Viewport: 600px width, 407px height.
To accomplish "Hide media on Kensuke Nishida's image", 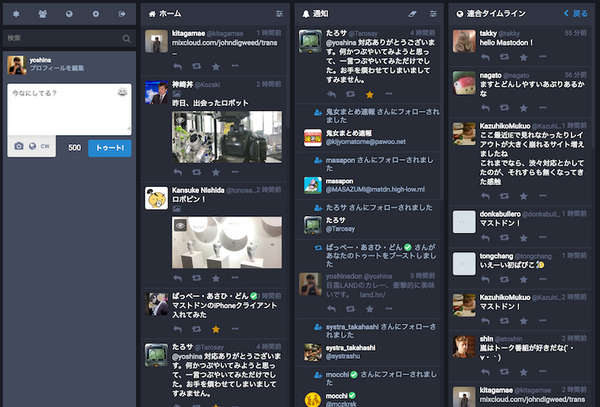I will 180,226.
